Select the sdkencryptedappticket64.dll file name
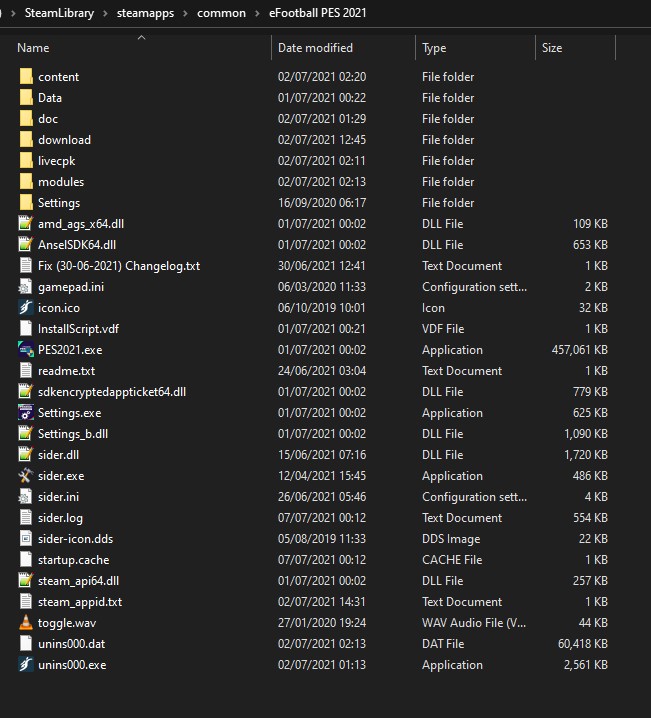Image resolution: width=651 pixels, height=718 pixels. pyautogui.click(x=112, y=392)
